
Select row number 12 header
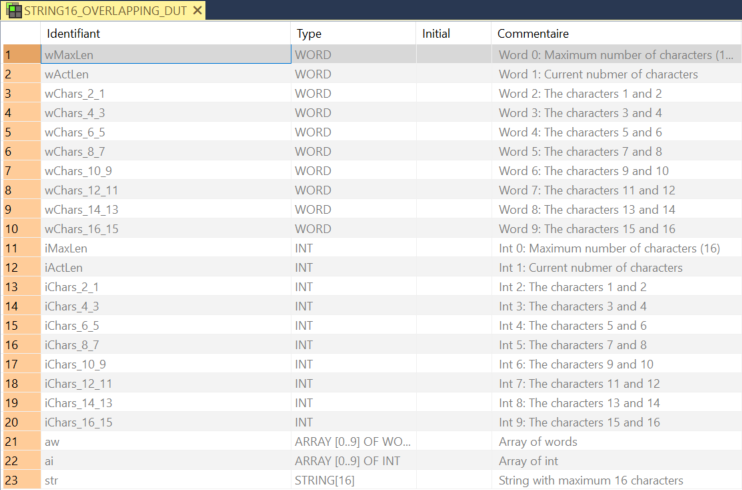click(x=20, y=268)
